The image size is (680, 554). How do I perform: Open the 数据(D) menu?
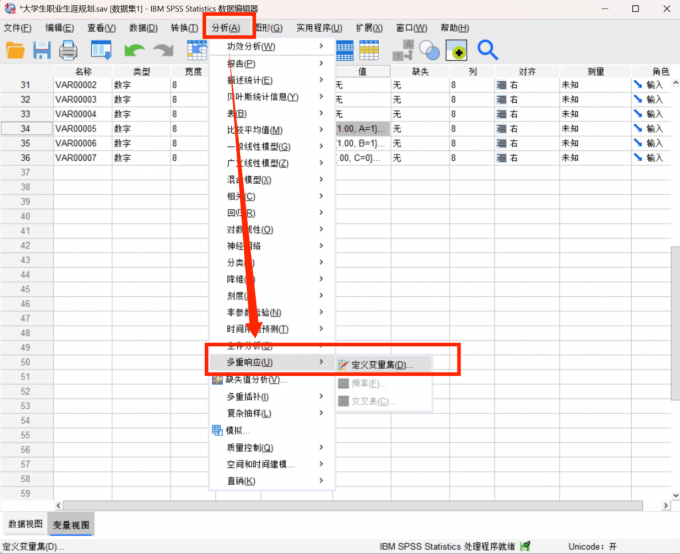[144, 28]
